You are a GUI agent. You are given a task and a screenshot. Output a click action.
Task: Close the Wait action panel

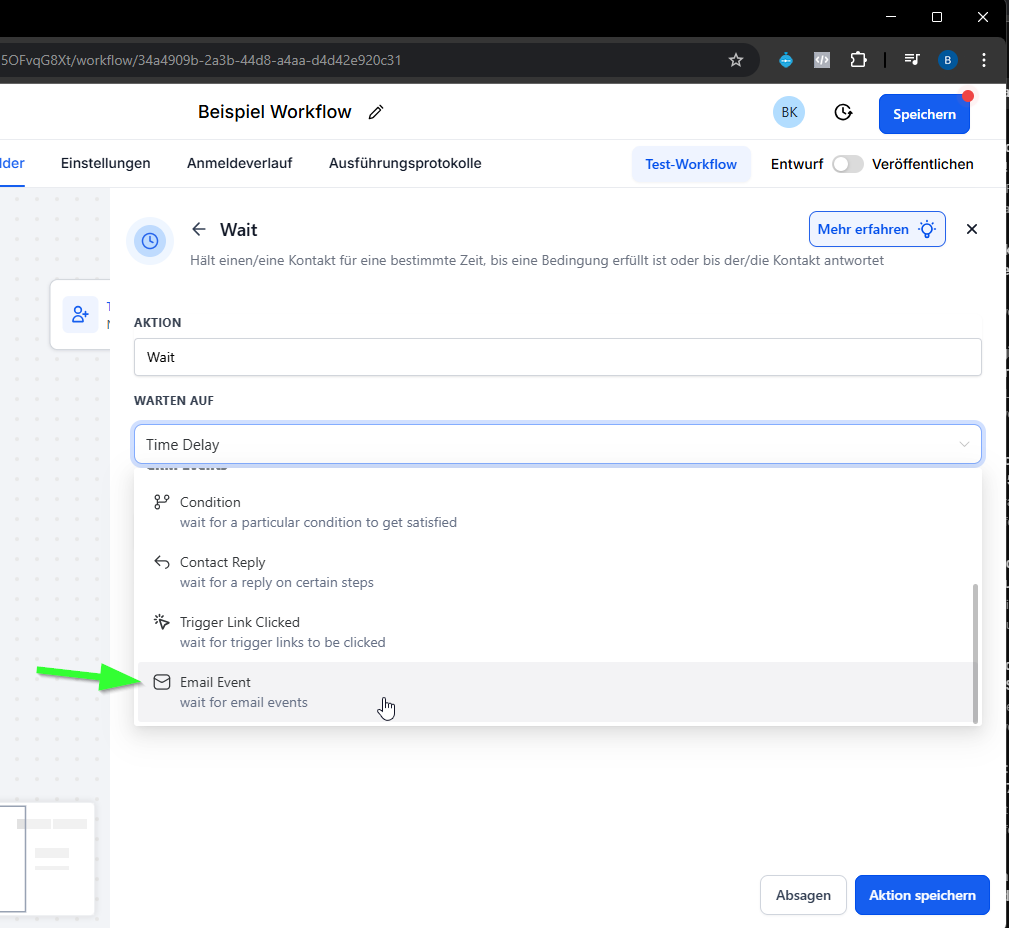point(972,229)
